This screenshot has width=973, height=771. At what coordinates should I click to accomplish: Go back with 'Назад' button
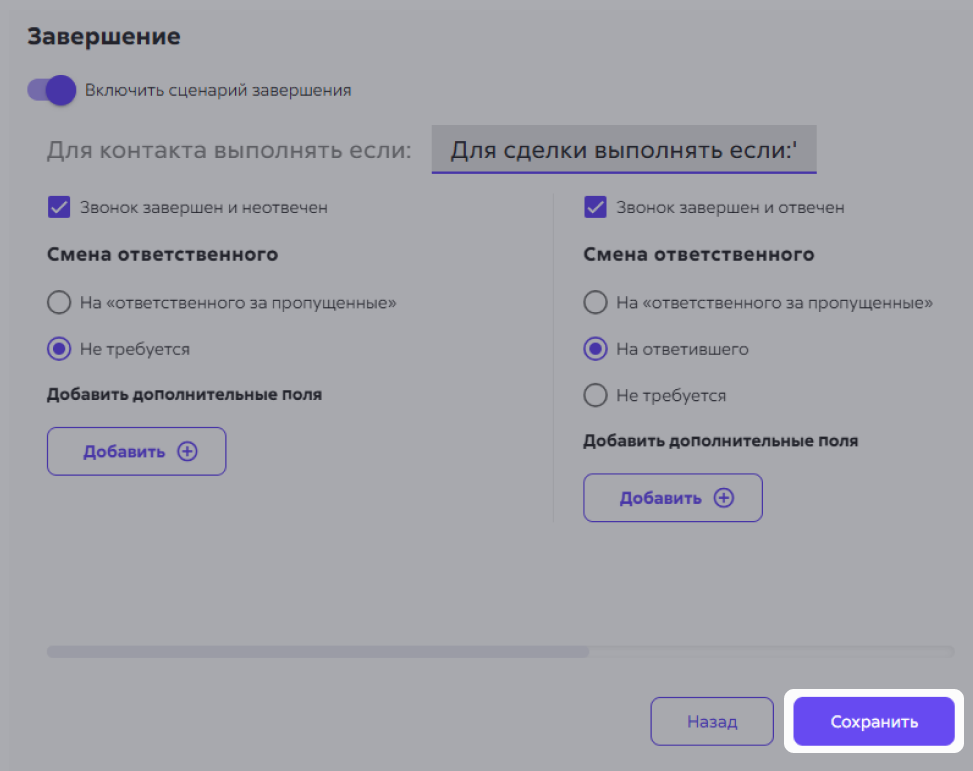point(712,721)
